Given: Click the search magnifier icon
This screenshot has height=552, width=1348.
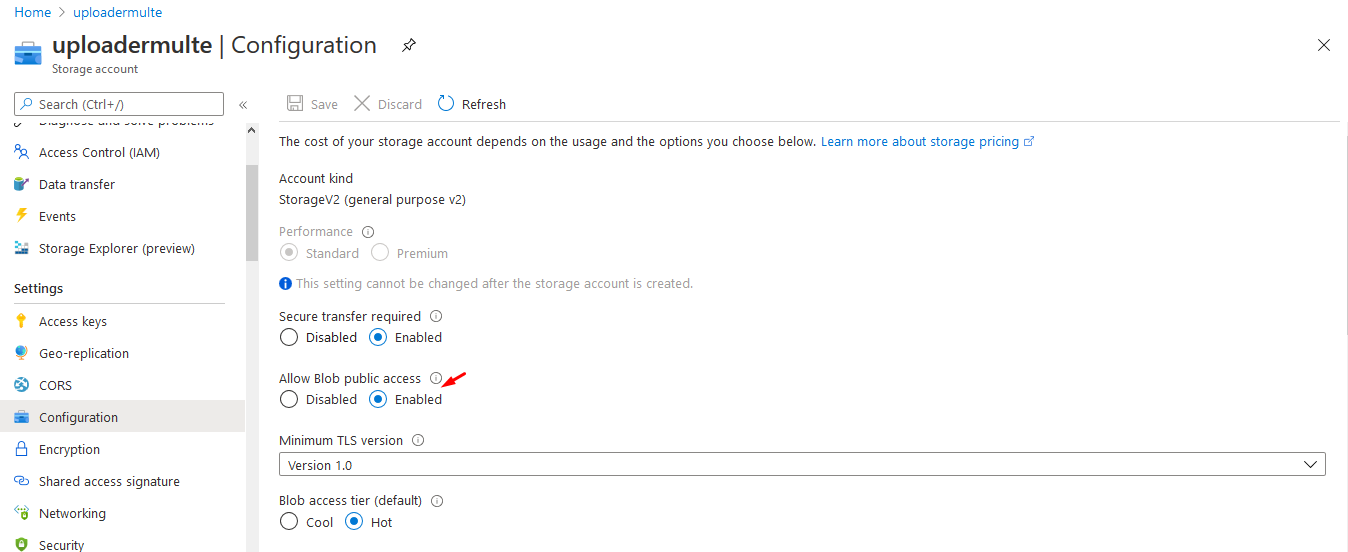Looking at the screenshot, I should [x=26, y=104].
